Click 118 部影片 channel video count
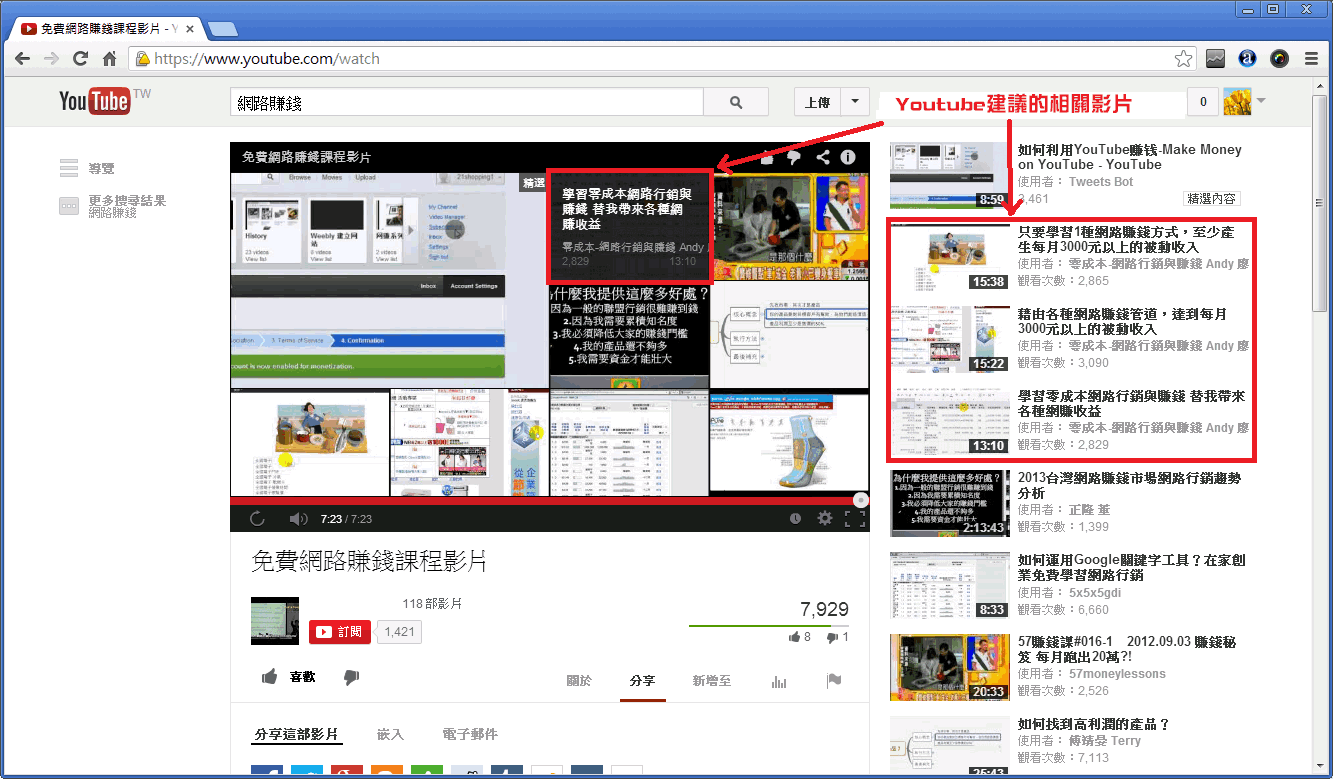Image resolution: width=1333 pixels, height=779 pixels. [432, 604]
